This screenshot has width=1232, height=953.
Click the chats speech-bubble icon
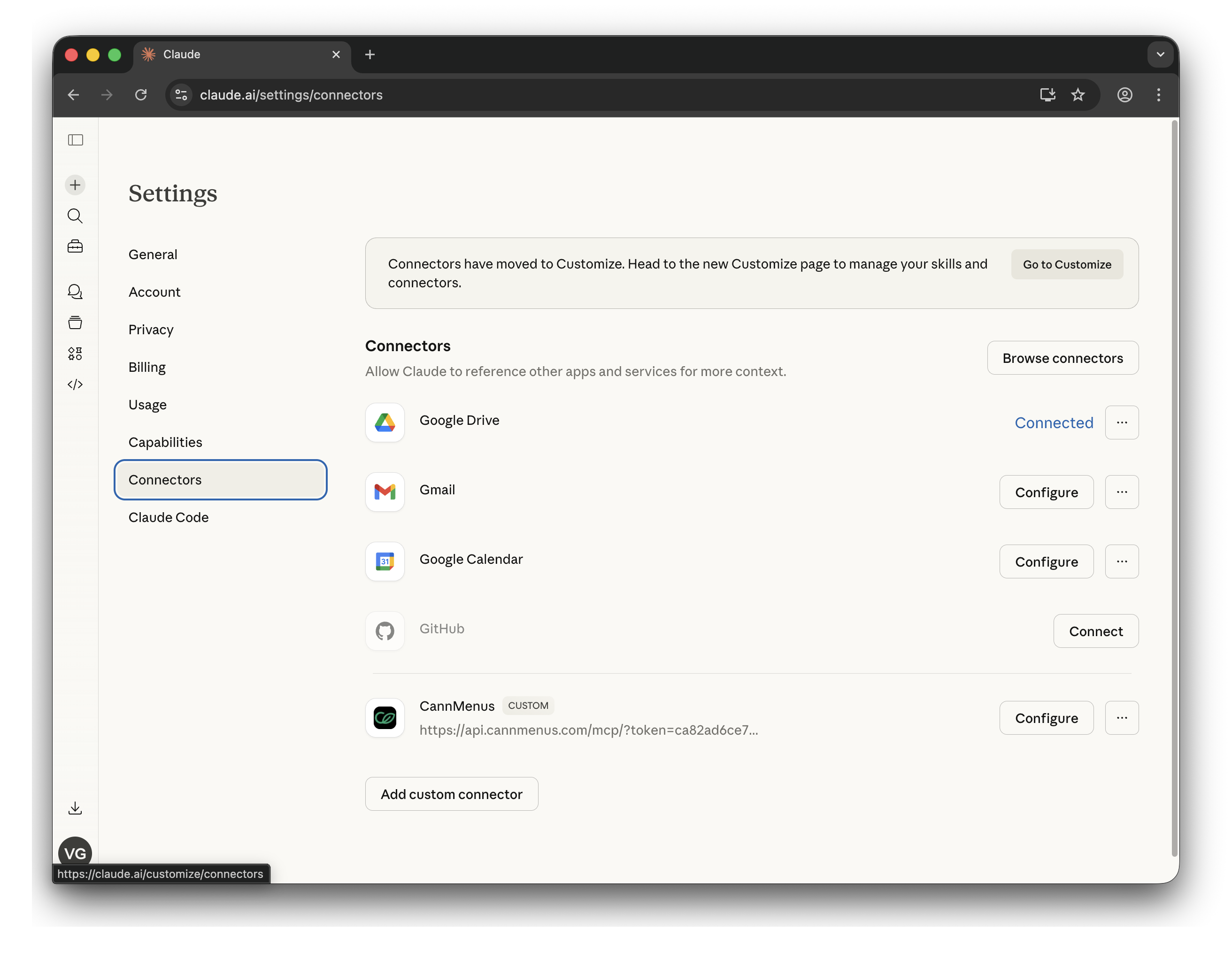75,292
